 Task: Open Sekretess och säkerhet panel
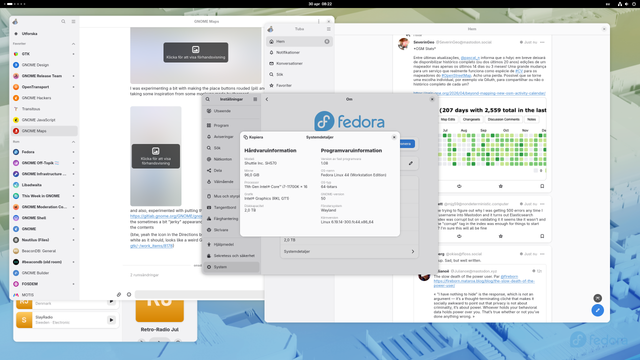(231, 256)
